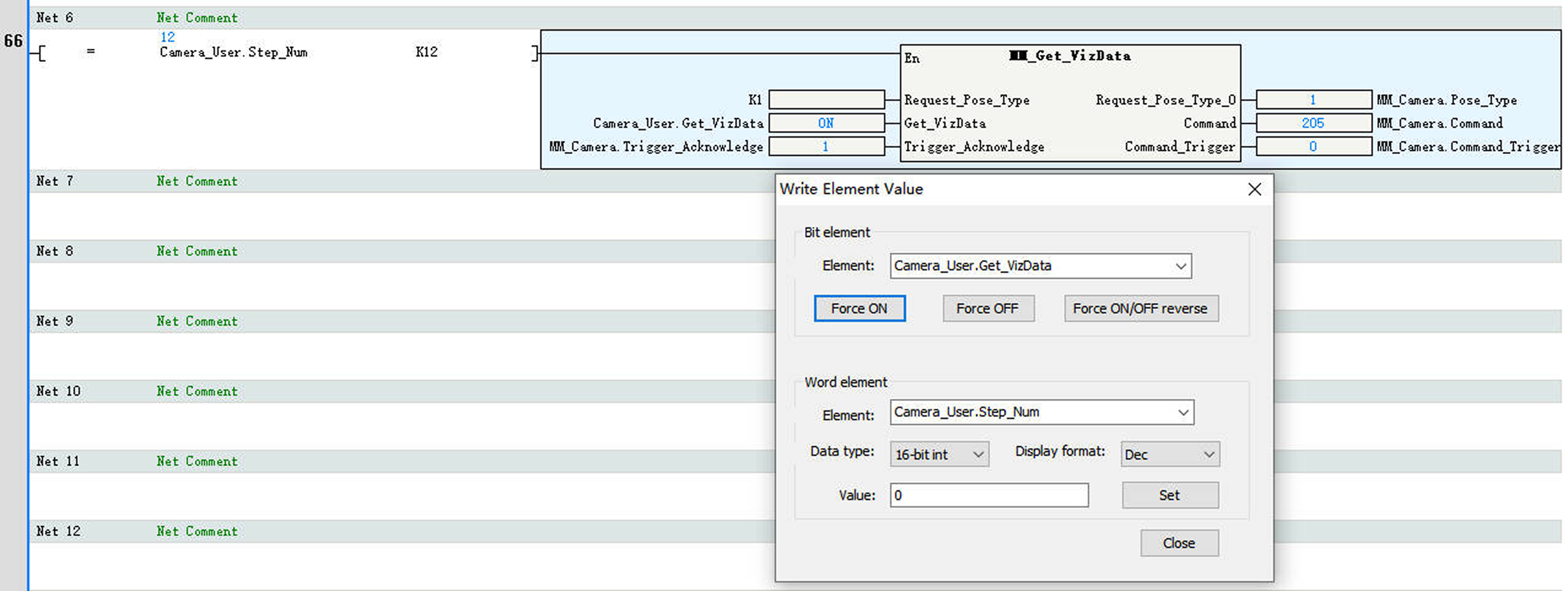The height and width of the screenshot is (591, 1568).
Task: Click the Close button in dialog
Action: [1178, 543]
